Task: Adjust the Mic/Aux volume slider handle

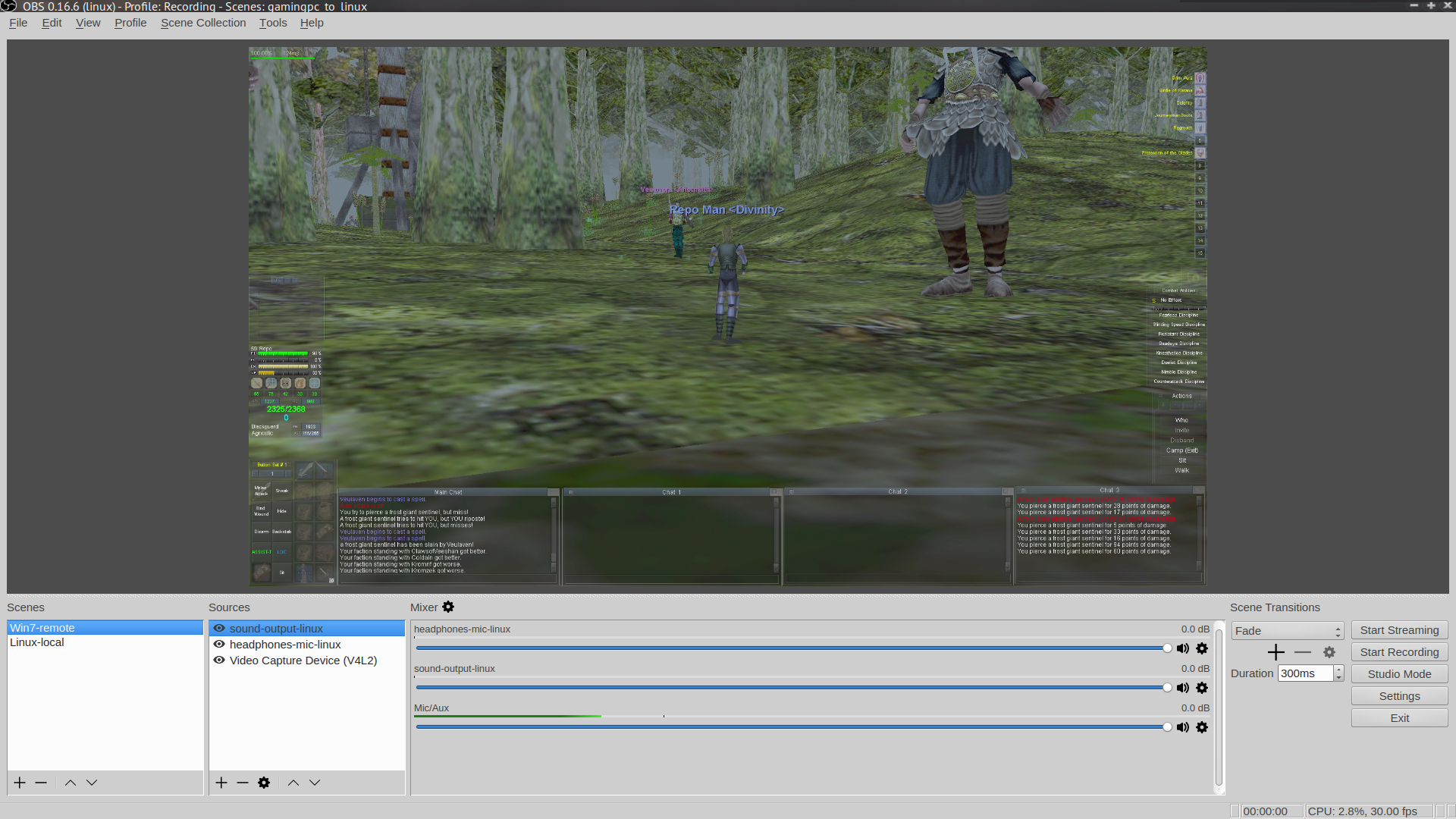Action: [x=1167, y=727]
